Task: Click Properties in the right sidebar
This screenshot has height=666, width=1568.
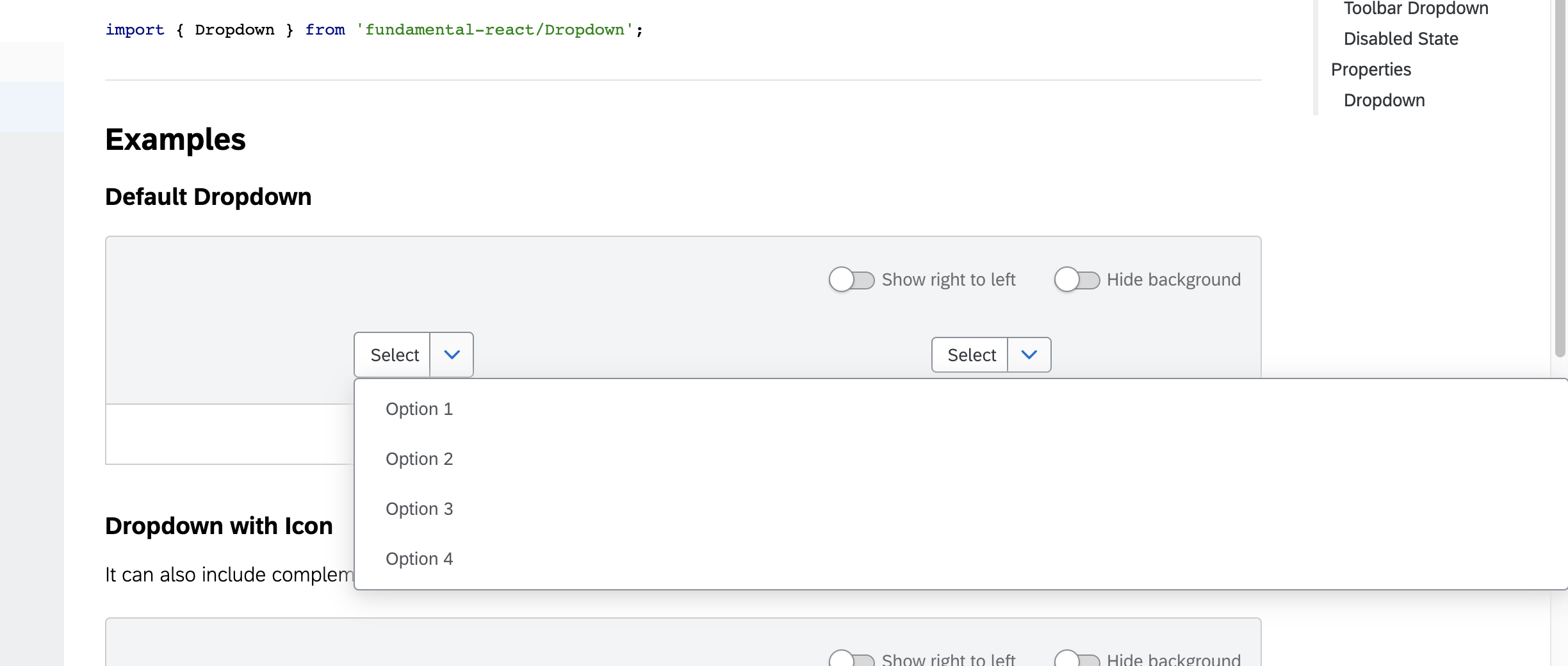Action: (x=1371, y=69)
